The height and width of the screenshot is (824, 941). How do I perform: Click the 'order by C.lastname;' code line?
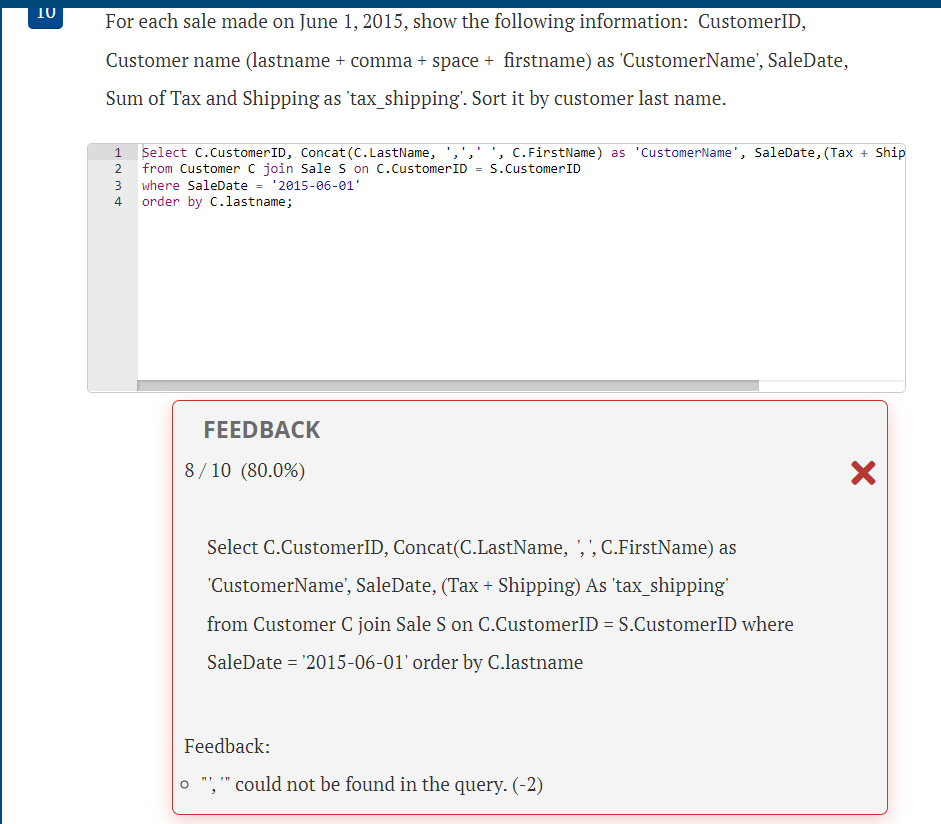click(216, 201)
